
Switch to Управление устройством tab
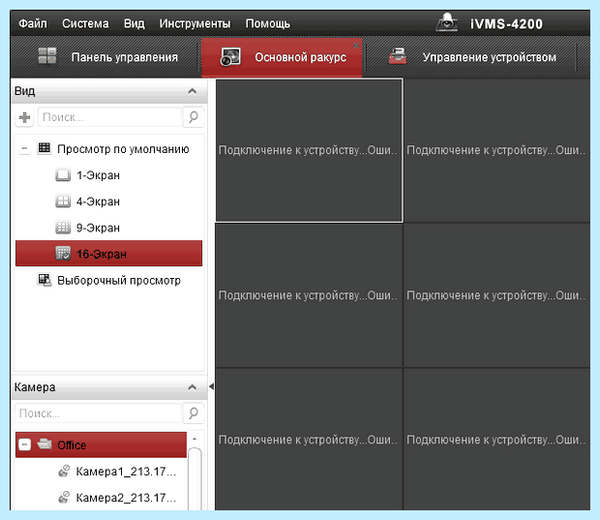(x=471, y=57)
